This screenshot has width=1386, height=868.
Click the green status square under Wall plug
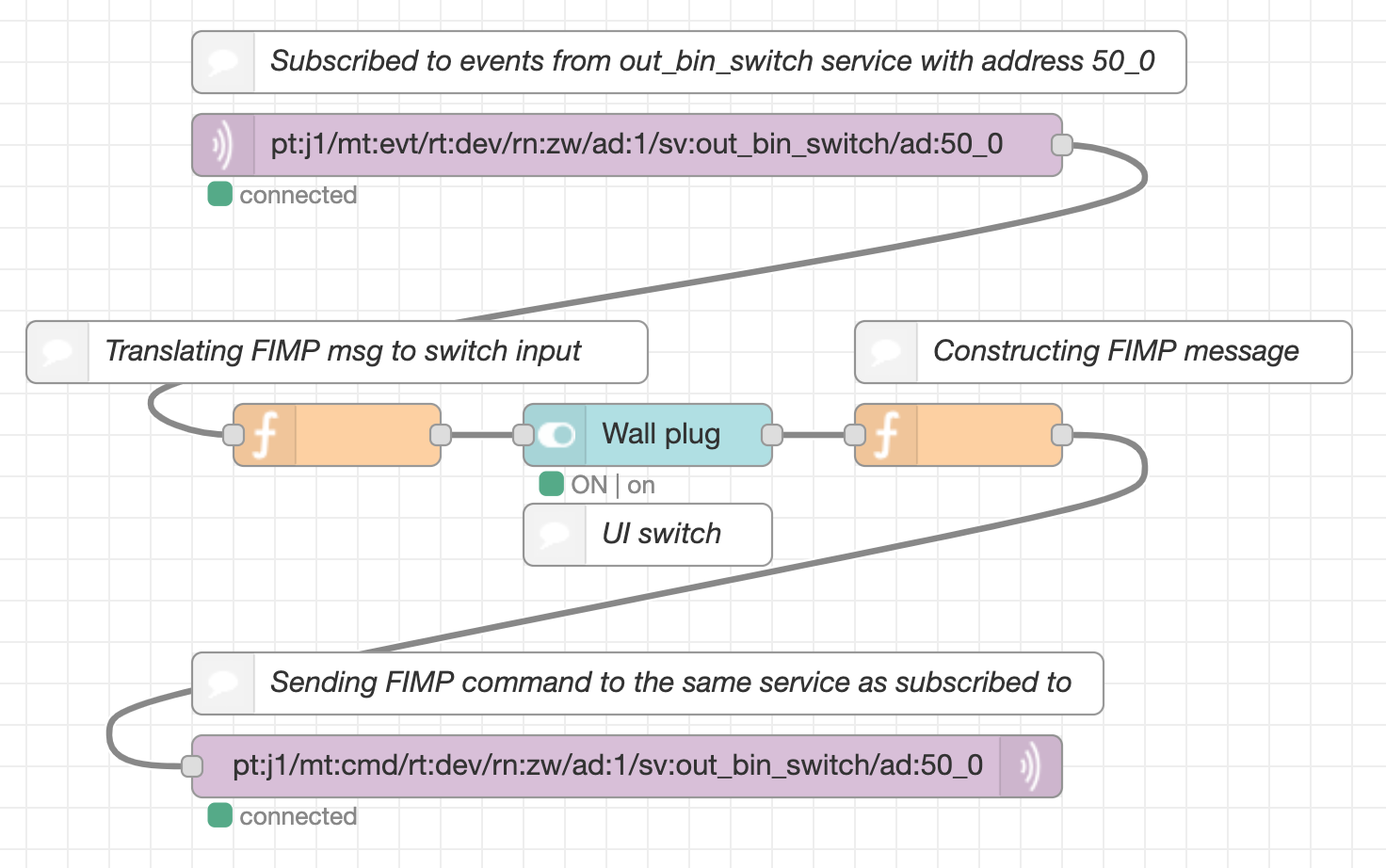point(551,484)
